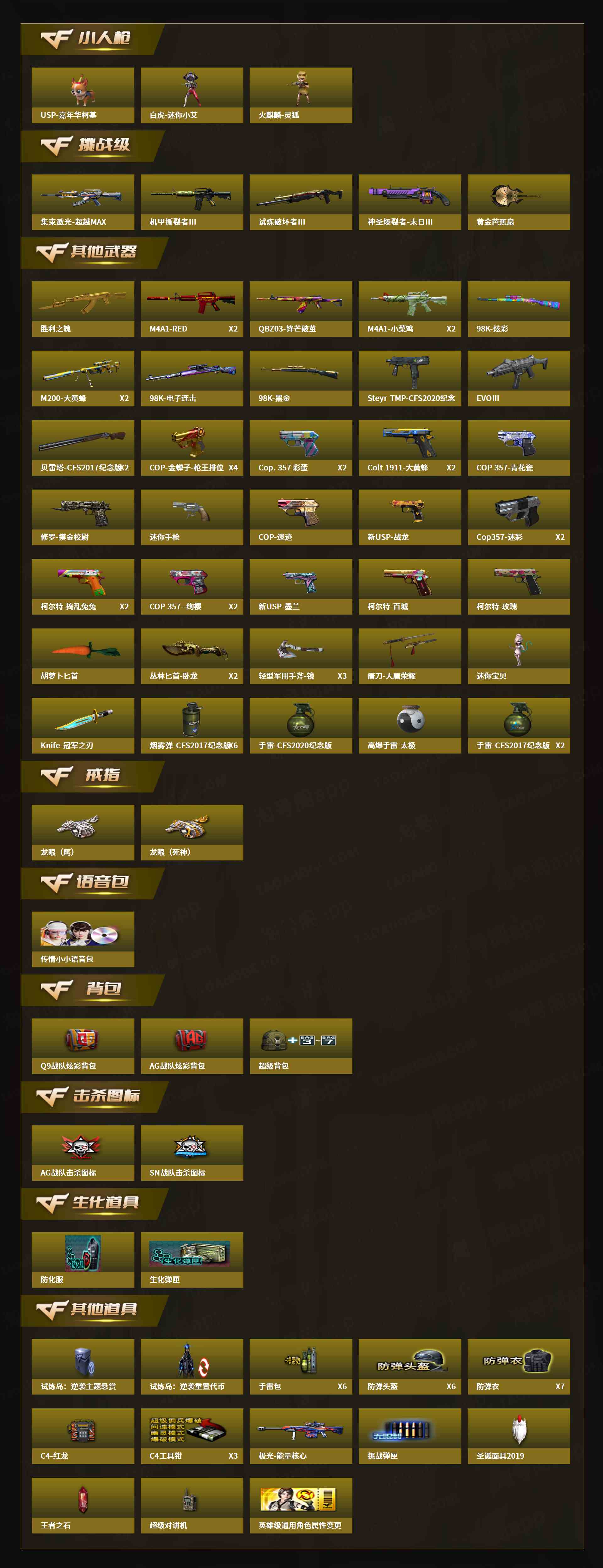The height and width of the screenshot is (1568, 603).
Task: Select the USP-嘉年华柯基 corgi item
Action: (83, 95)
